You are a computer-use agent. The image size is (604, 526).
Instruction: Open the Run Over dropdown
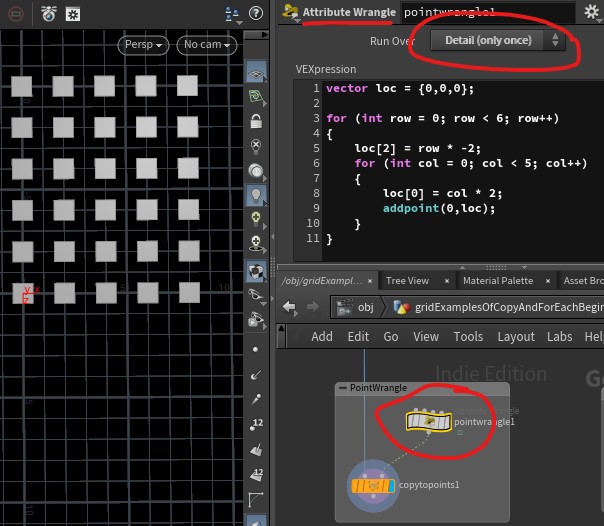click(x=498, y=40)
